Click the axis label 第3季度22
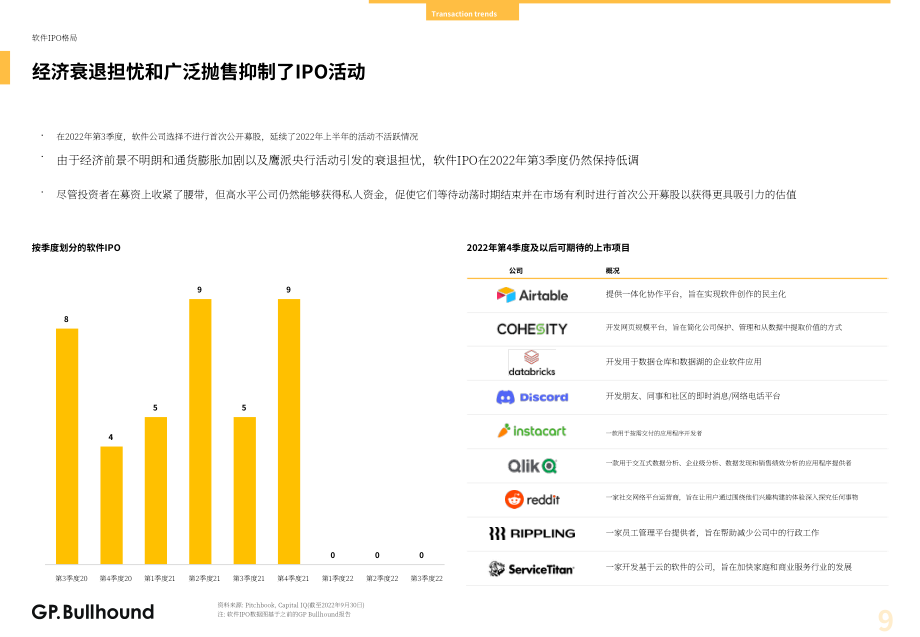This screenshot has width=920, height=637. 427,578
